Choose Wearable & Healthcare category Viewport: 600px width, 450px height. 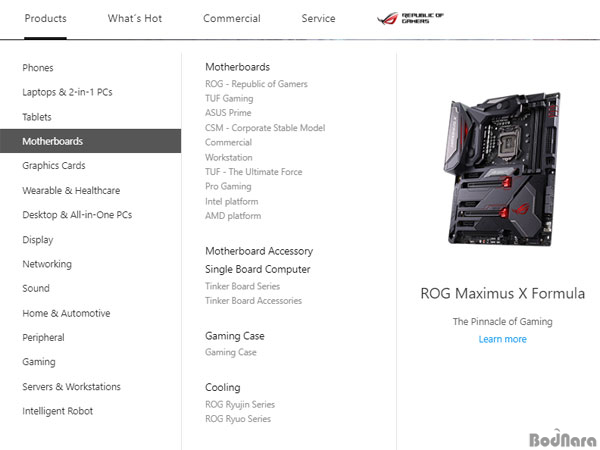coord(71,190)
